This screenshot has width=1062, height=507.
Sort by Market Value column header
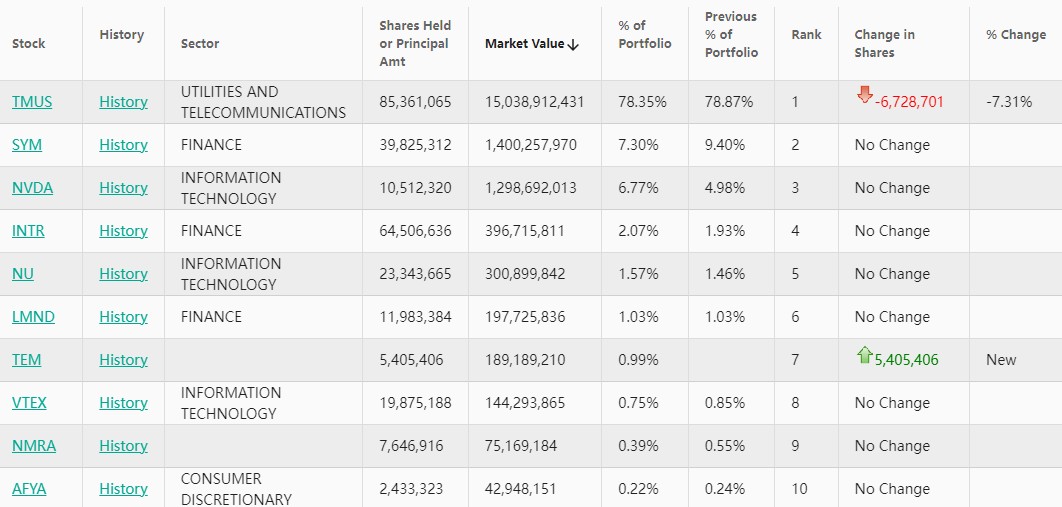click(531, 44)
